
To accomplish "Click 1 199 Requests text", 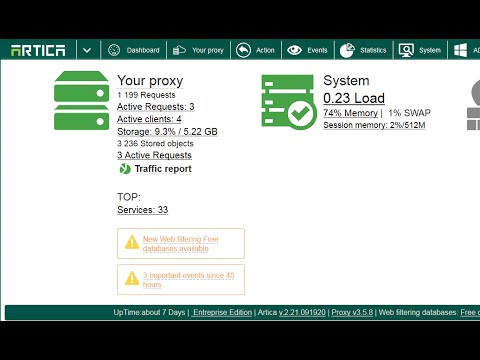I will [146, 95].
